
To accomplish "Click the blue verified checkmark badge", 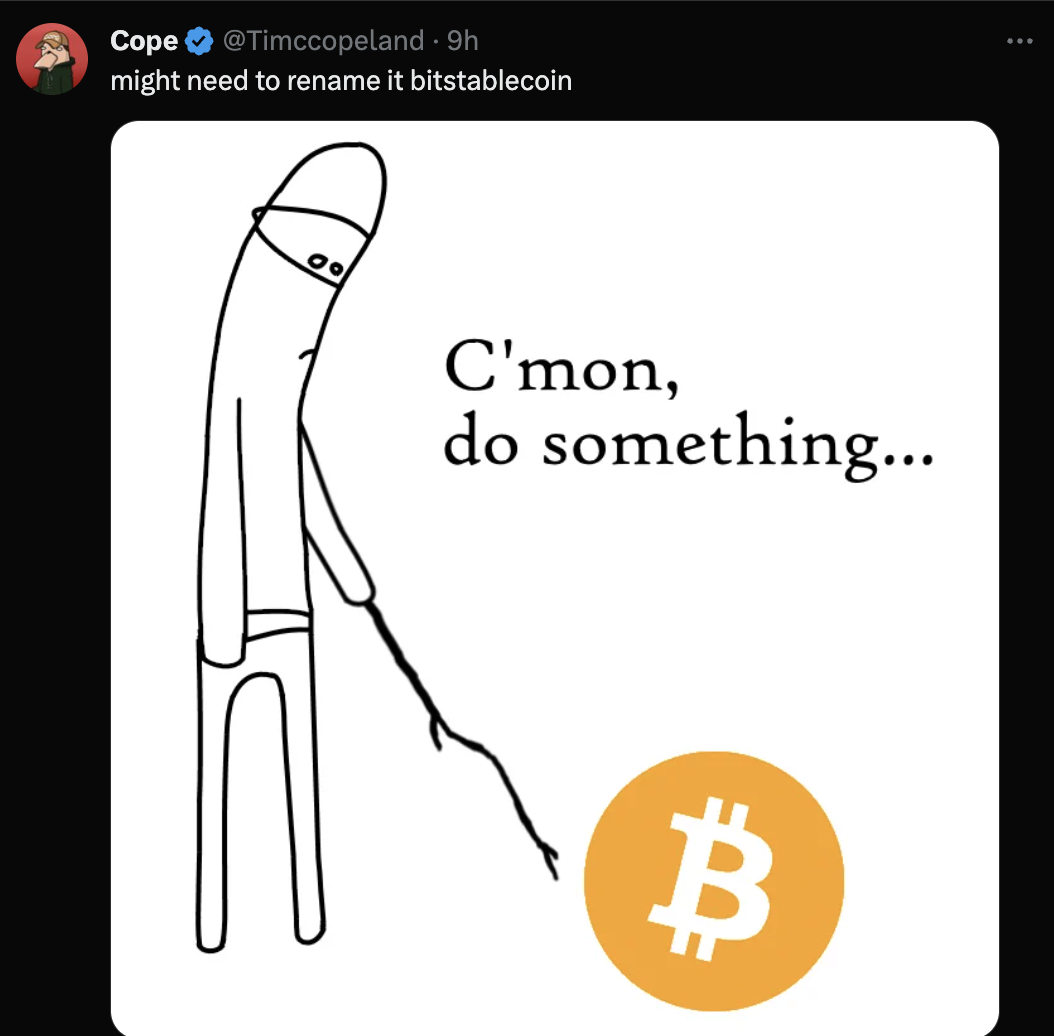I will 199,41.
